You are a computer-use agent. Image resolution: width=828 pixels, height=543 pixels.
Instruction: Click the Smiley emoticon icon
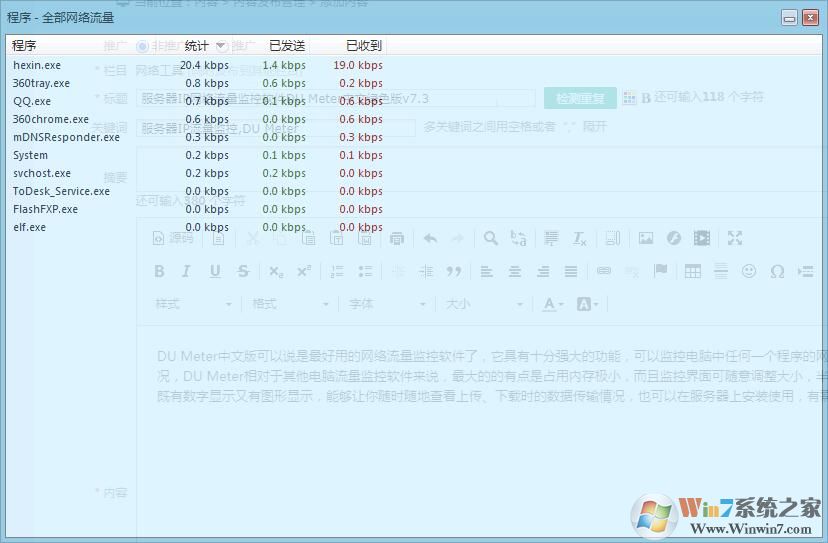coord(749,271)
